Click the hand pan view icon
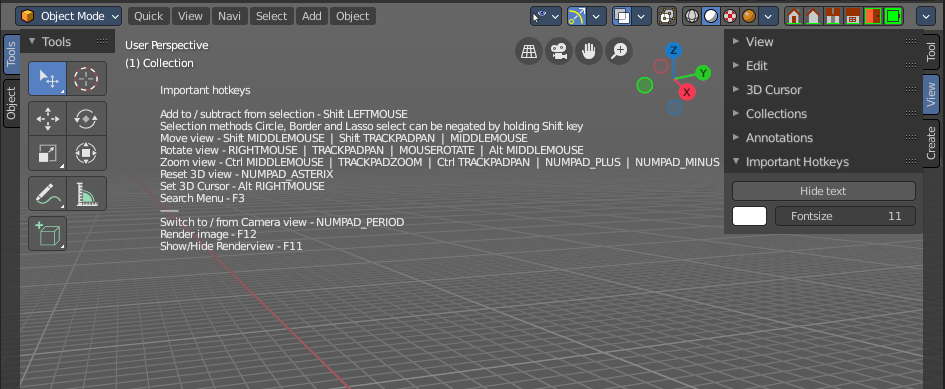Viewport: 945px width, 389px height. point(589,51)
